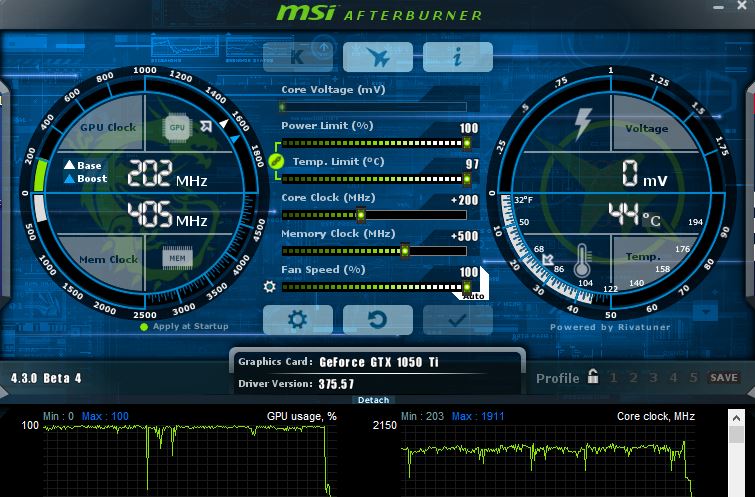The height and width of the screenshot is (497, 755).
Task: Select profile slot 2
Action: pos(633,377)
